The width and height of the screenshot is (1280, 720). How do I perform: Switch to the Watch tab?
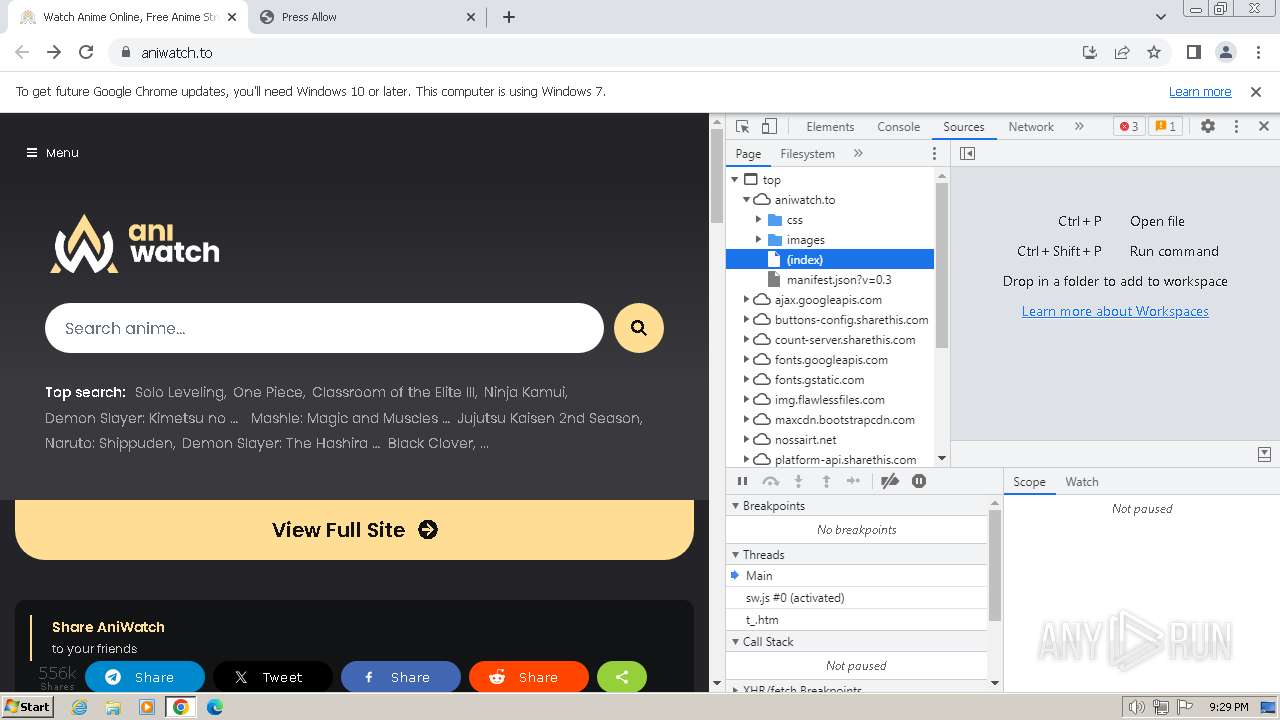(1082, 482)
